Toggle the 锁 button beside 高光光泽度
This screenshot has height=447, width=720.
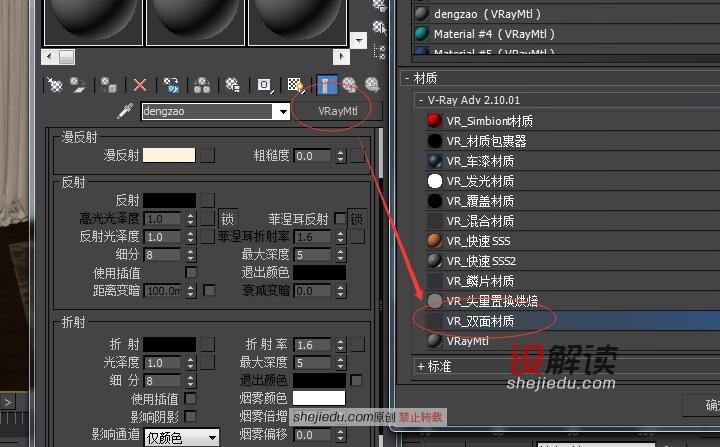pyautogui.click(x=228, y=219)
